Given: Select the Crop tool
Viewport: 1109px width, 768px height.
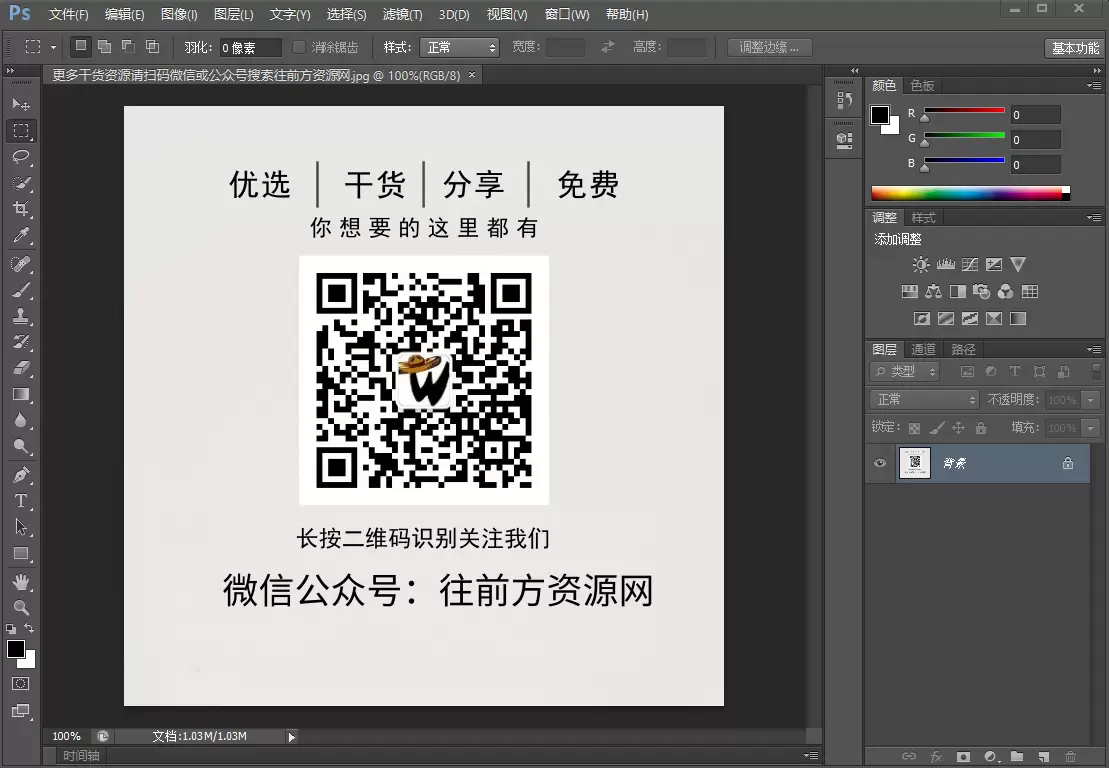Looking at the screenshot, I should (21, 209).
